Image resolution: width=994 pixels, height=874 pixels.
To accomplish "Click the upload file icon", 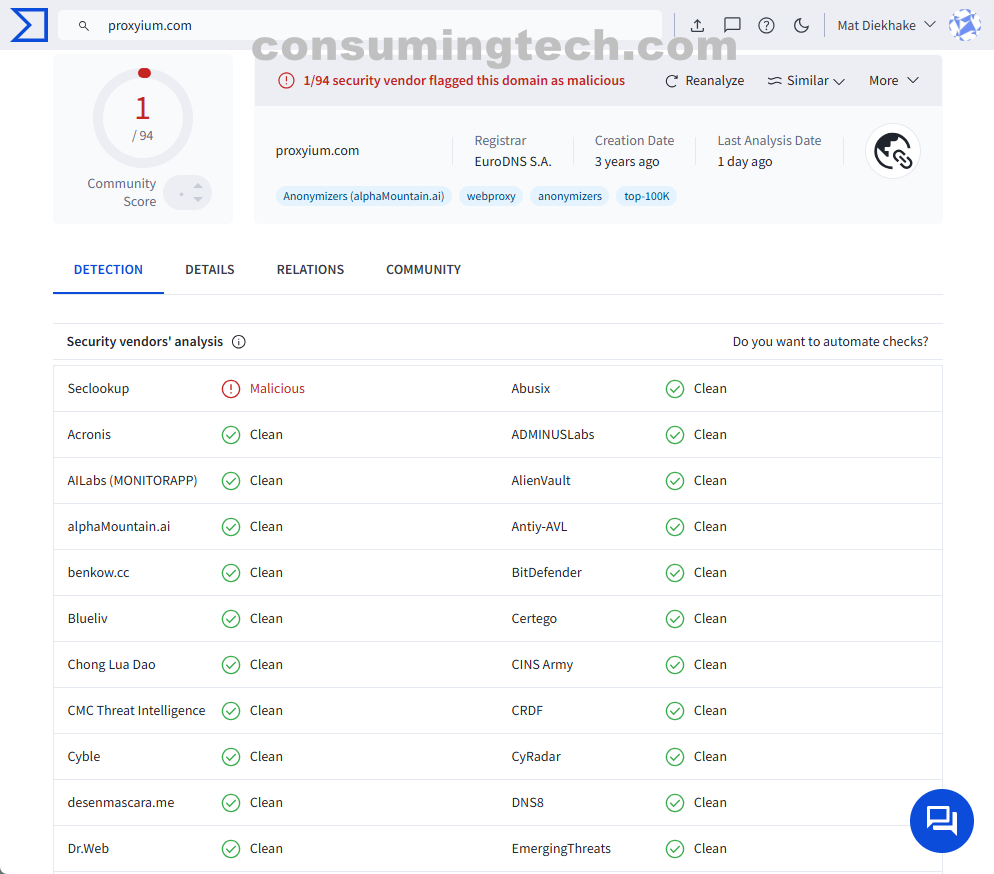I will (698, 25).
